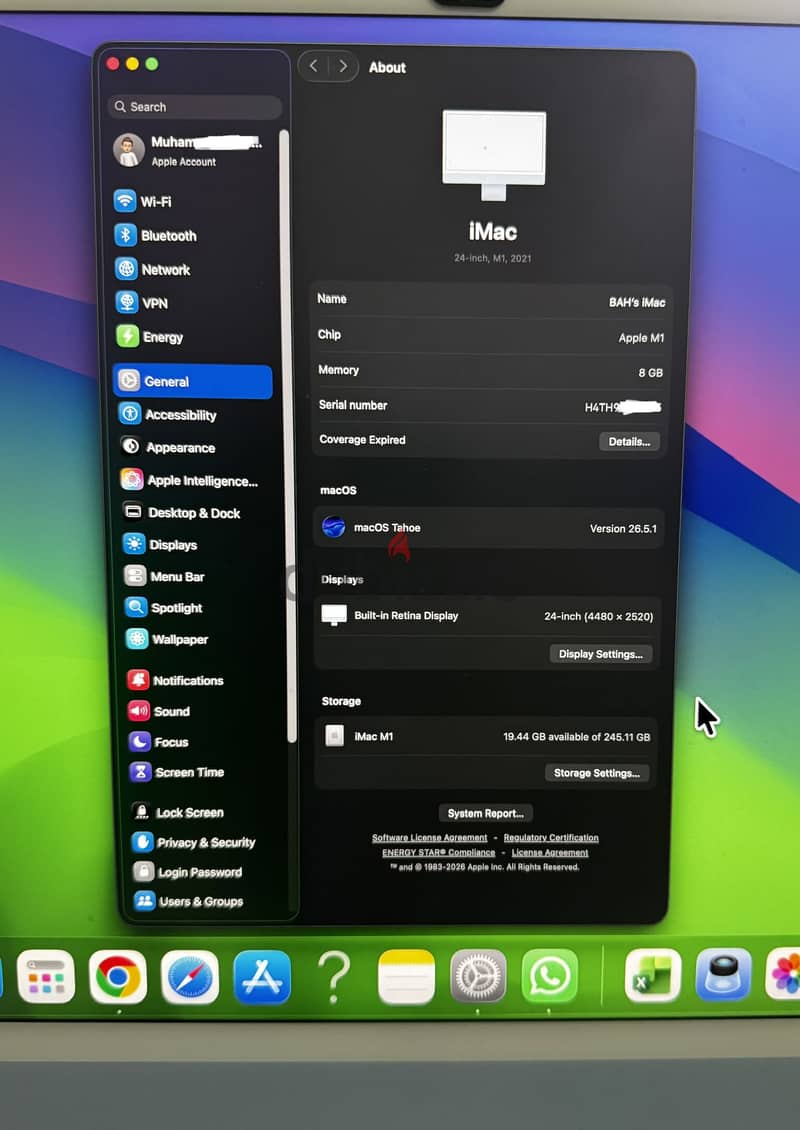Open Notifications settings
The width and height of the screenshot is (800, 1130).
(x=175, y=680)
